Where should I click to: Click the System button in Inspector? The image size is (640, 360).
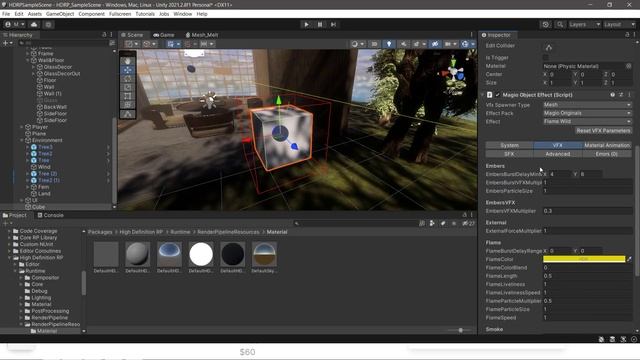pos(509,145)
